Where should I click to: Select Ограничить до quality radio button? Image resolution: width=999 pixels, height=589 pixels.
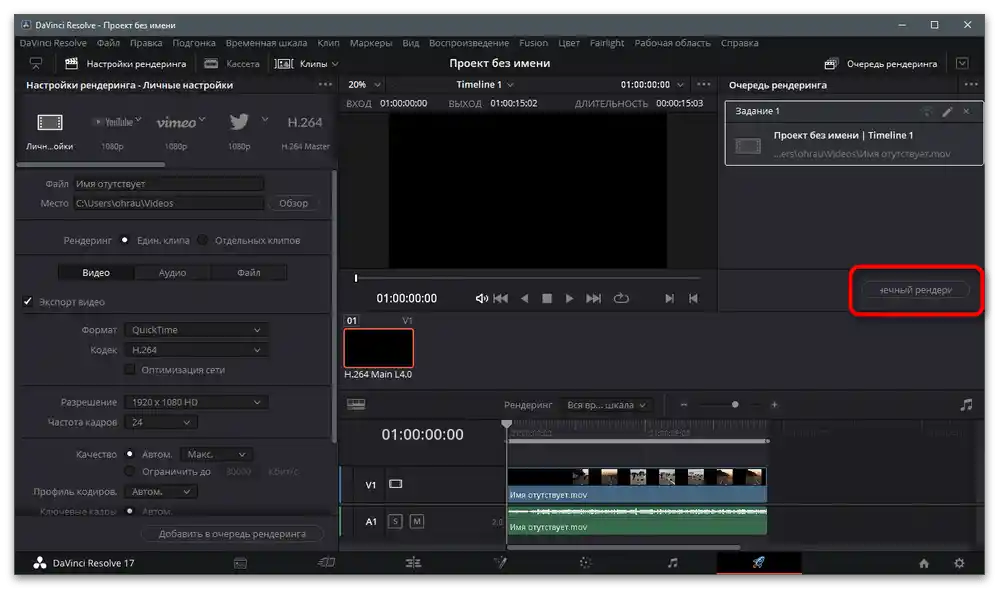click(x=130, y=472)
